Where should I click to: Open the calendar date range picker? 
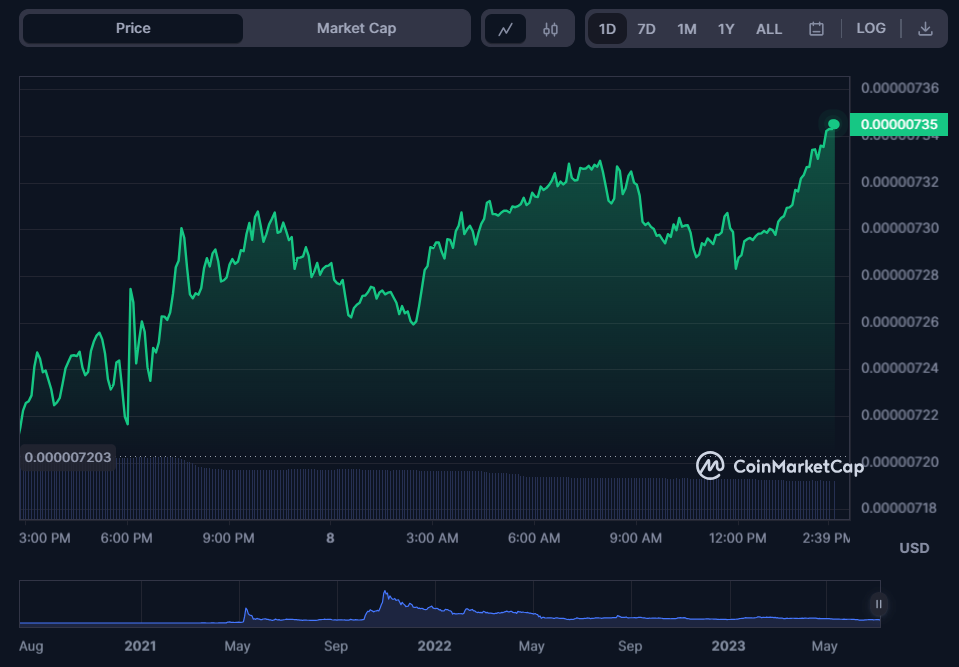tap(816, 29)
